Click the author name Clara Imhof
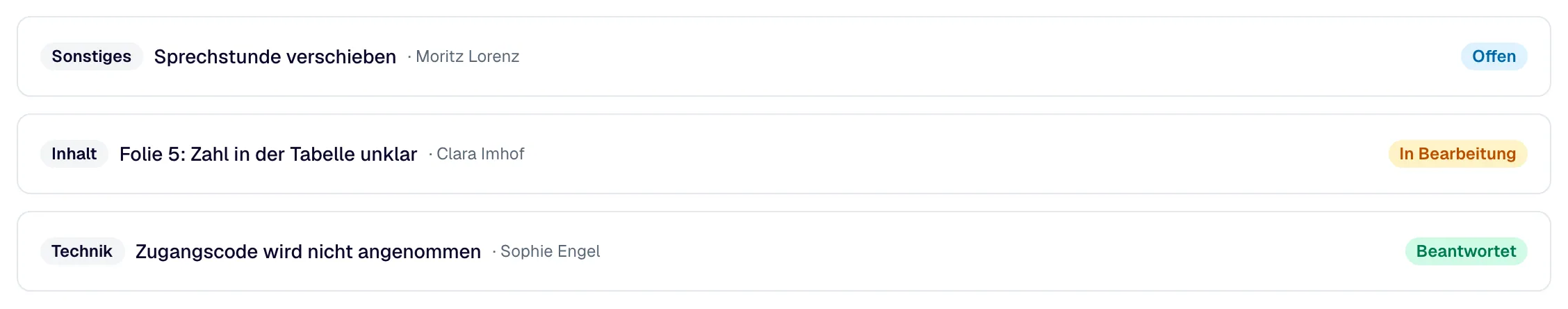This screenshot has height=309, width=1568. click(480, 154)
